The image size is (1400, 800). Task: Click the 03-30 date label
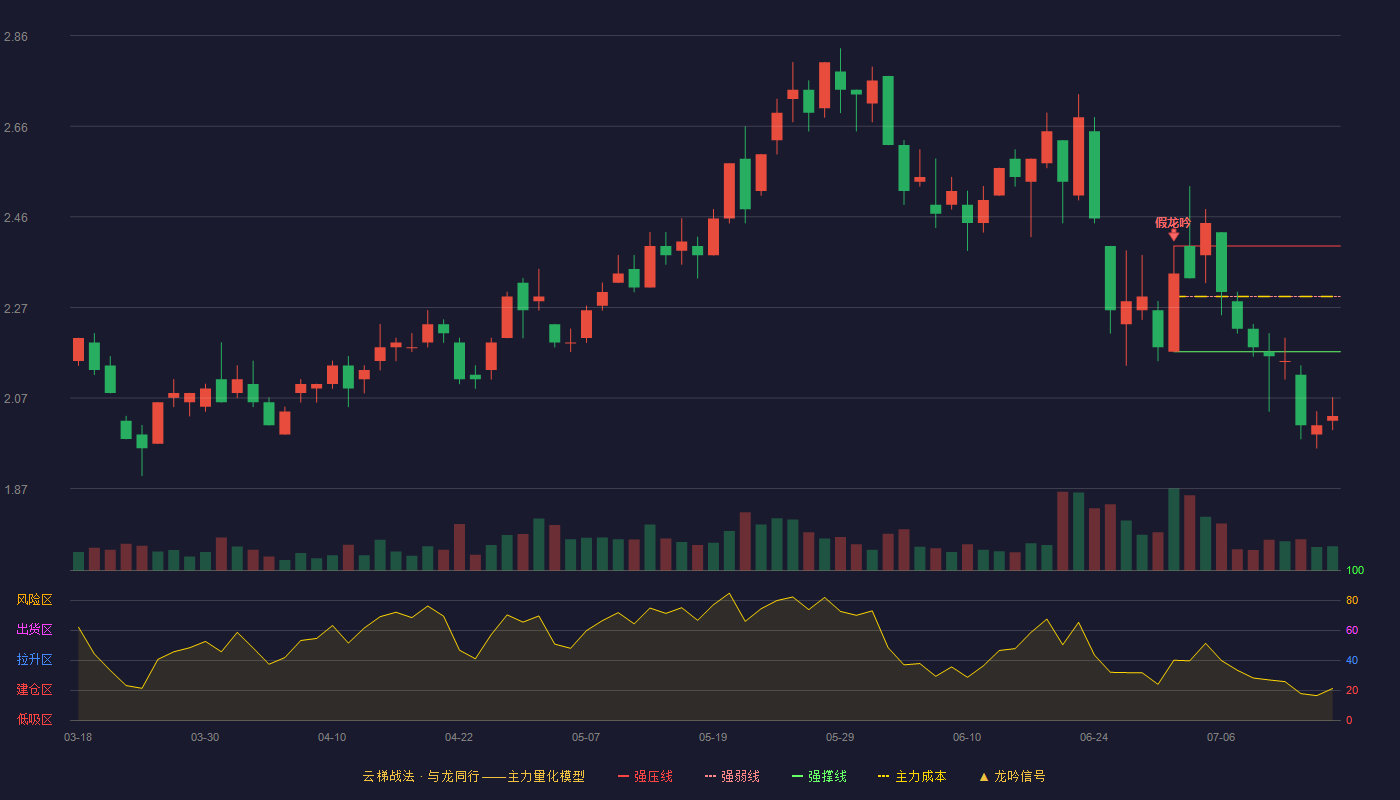point(205,737)
